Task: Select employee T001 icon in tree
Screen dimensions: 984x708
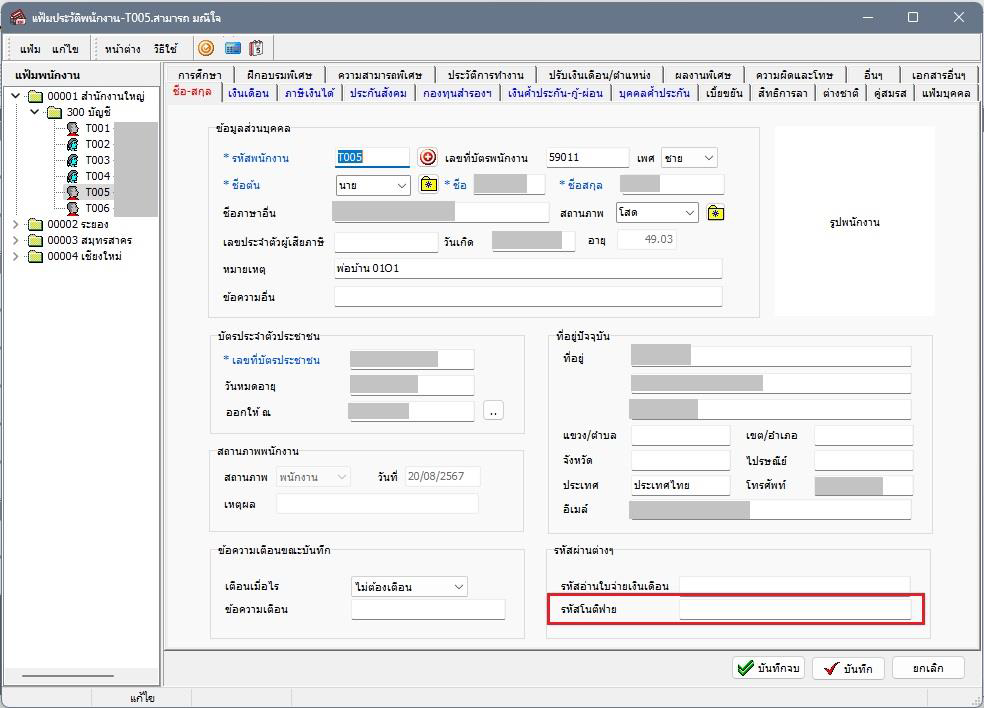Action: 73,128
